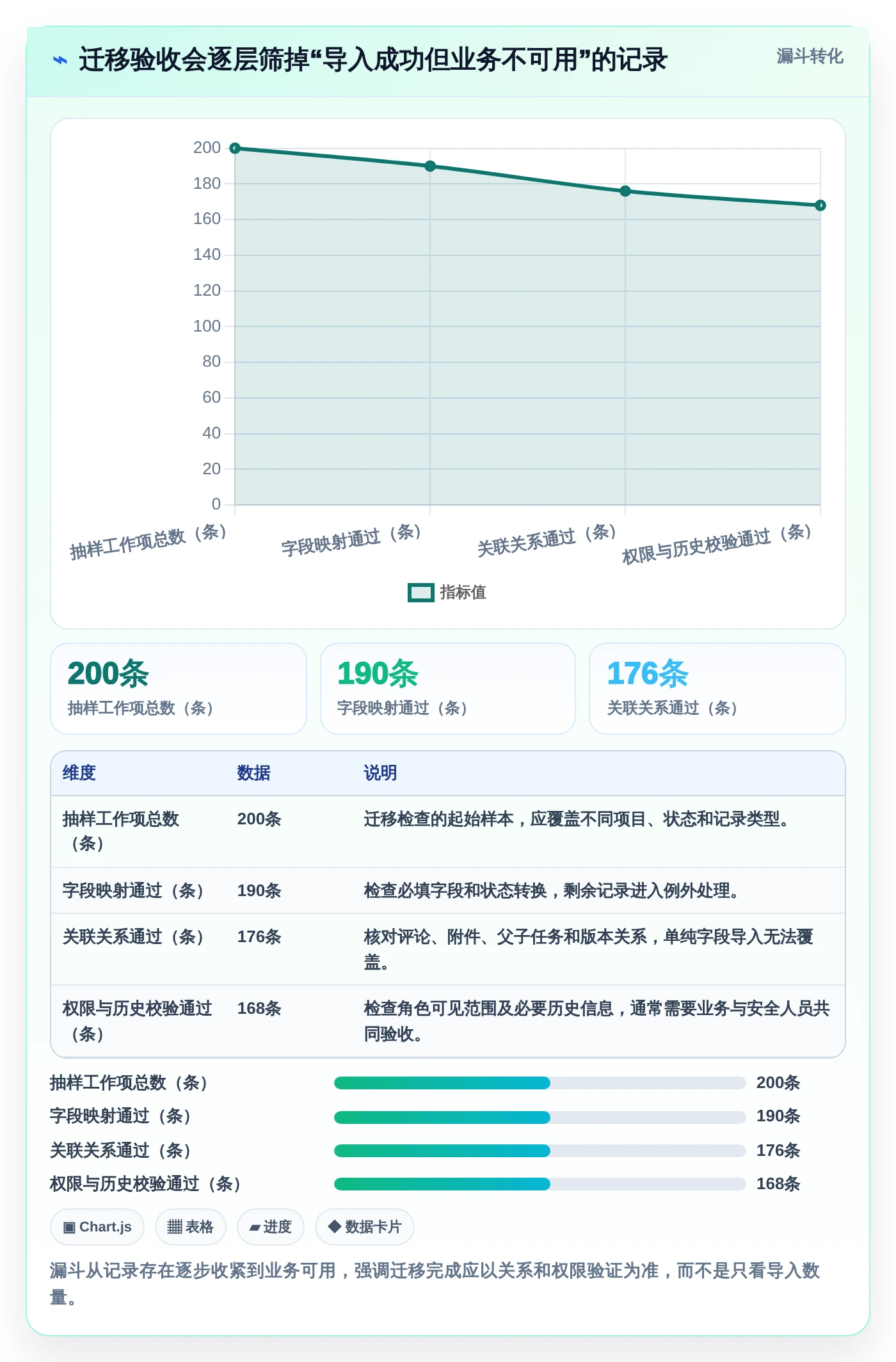Click the diamond icon in 数据卡片 chip

(x=334, y=1226)
